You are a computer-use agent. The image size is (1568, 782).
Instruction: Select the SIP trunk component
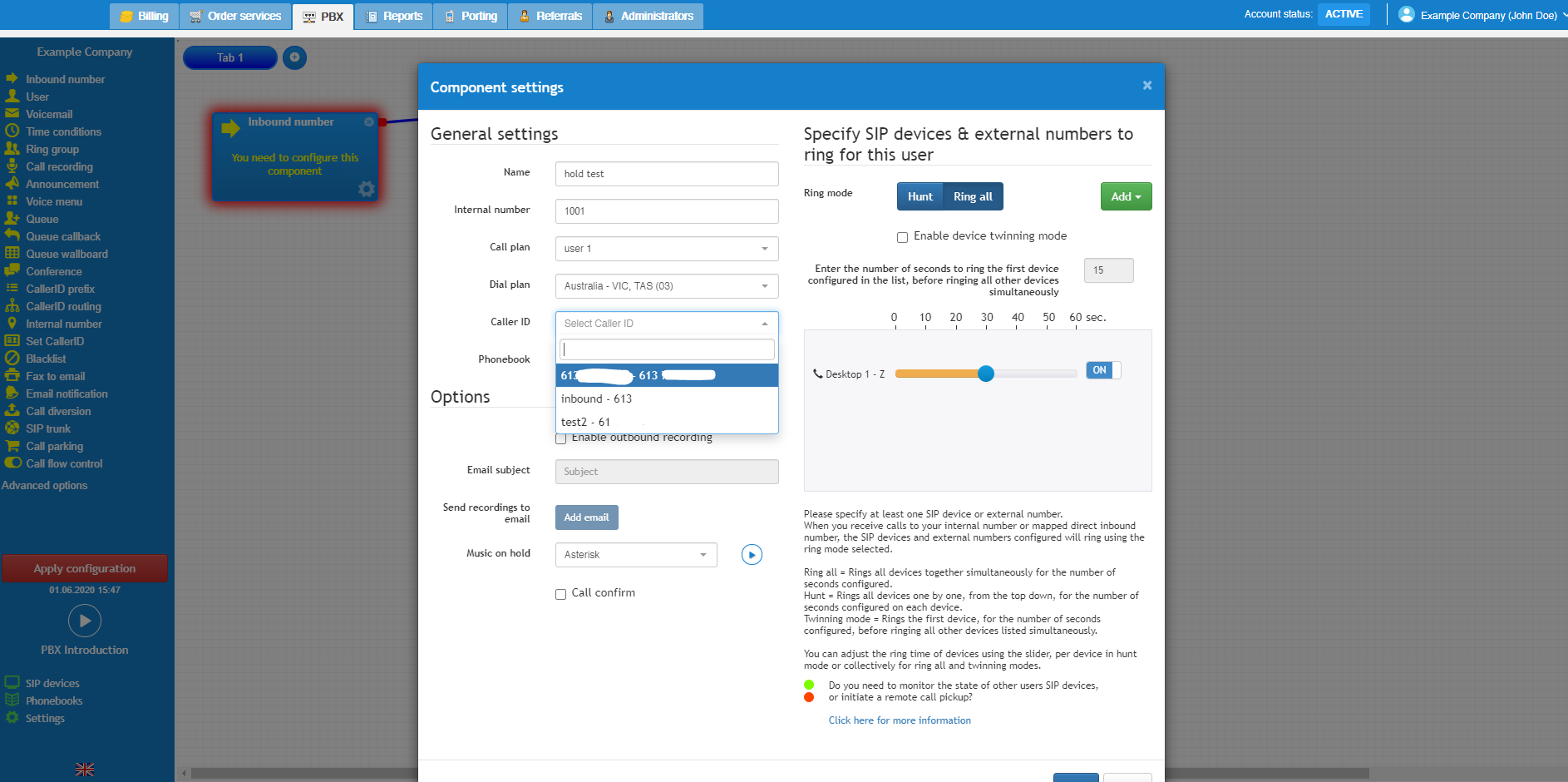pos(48,428)
